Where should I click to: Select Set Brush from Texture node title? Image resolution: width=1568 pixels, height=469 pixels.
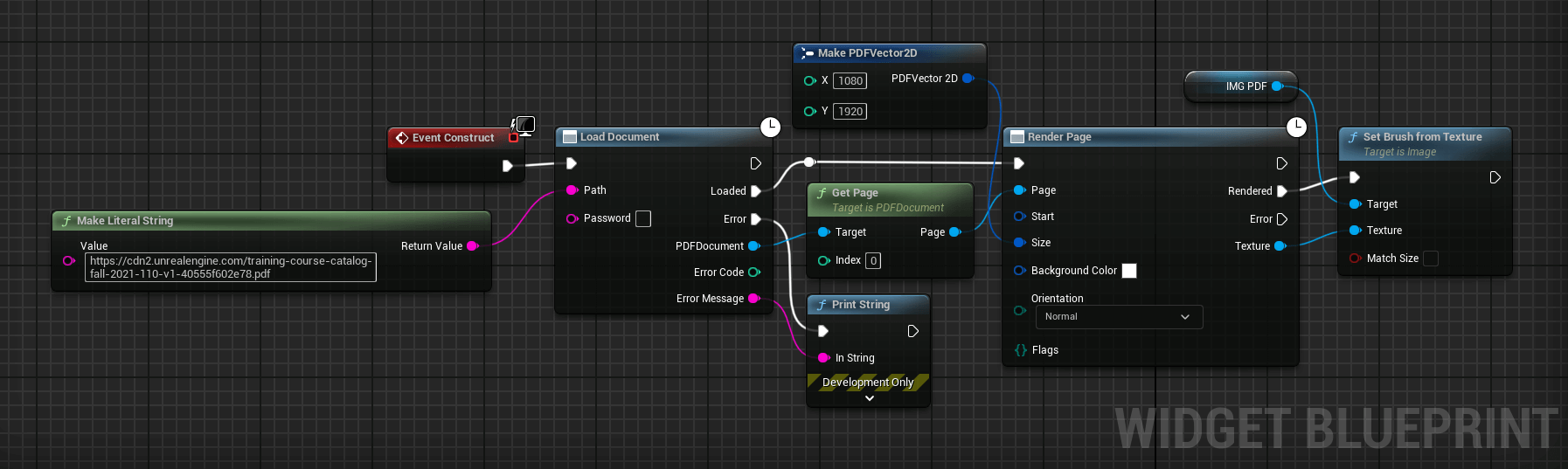tap(1422, 137)
